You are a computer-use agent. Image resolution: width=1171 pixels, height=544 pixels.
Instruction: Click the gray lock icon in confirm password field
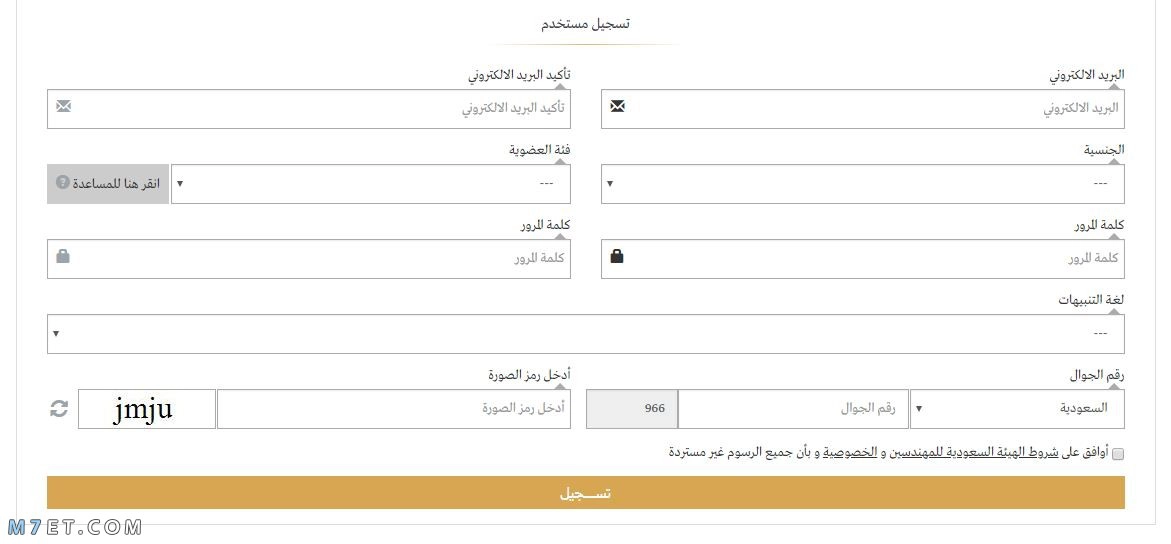pos(63,256)
